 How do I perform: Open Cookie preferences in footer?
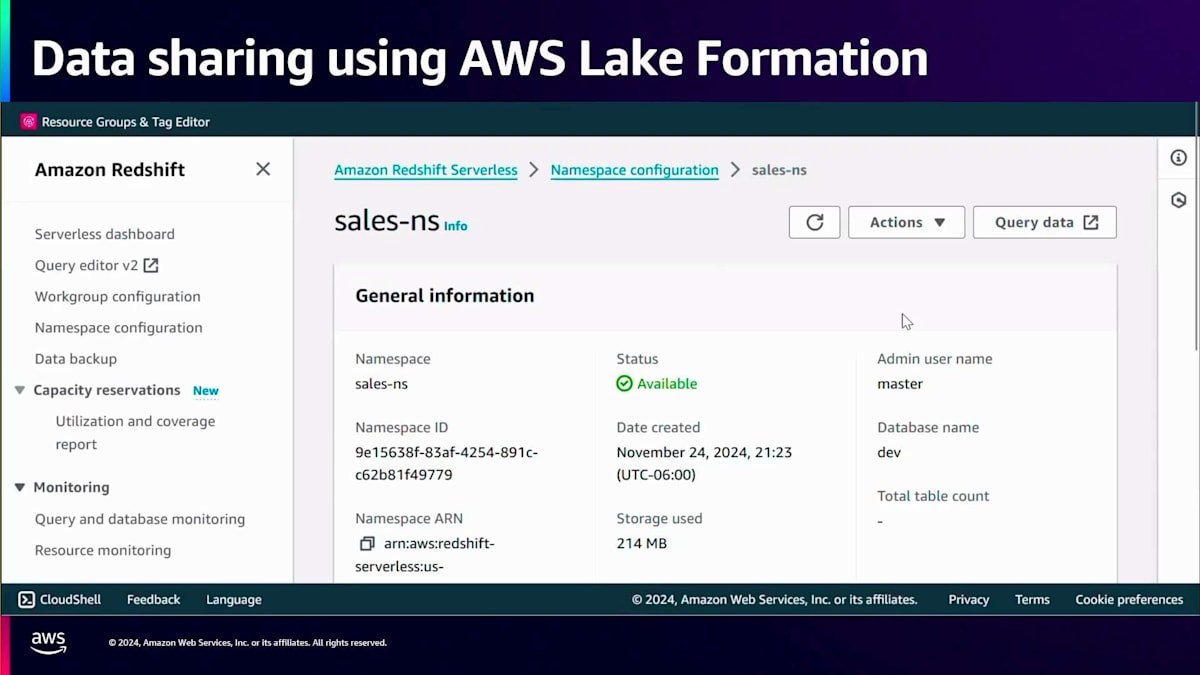[1129, 600]
